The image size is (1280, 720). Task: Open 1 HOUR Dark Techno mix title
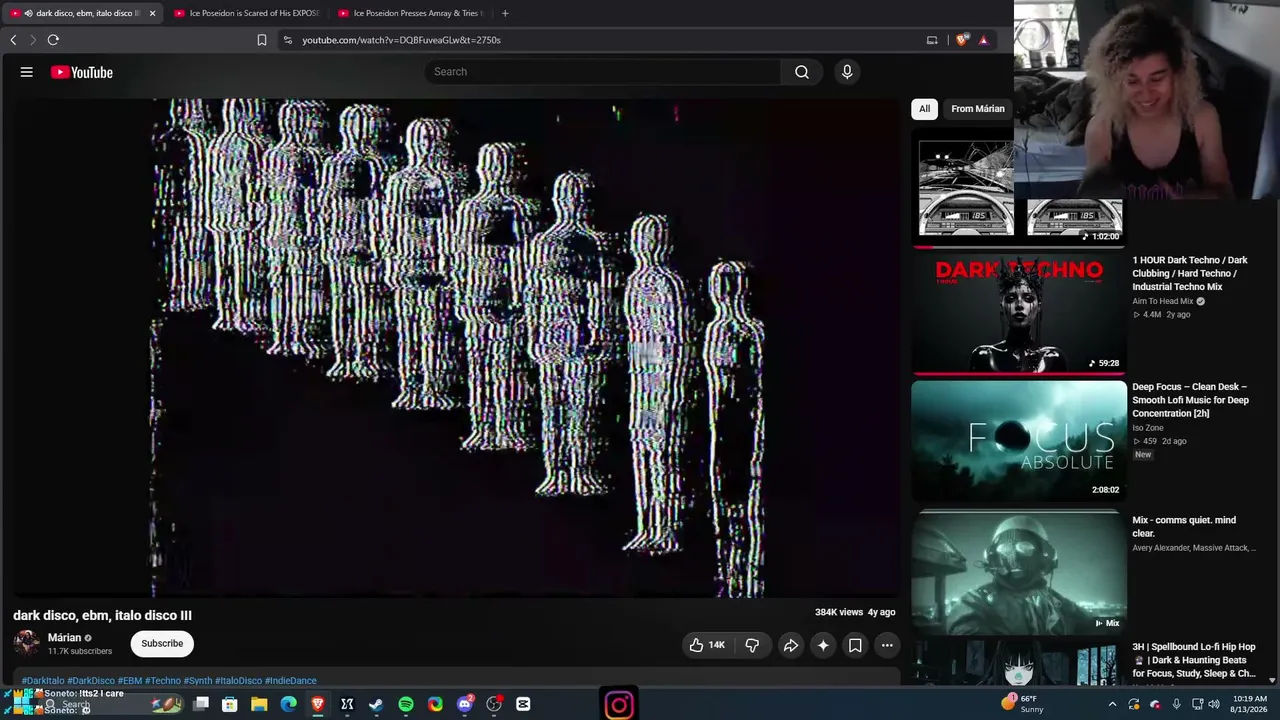pyautogui.click(x=1190, y=273)
